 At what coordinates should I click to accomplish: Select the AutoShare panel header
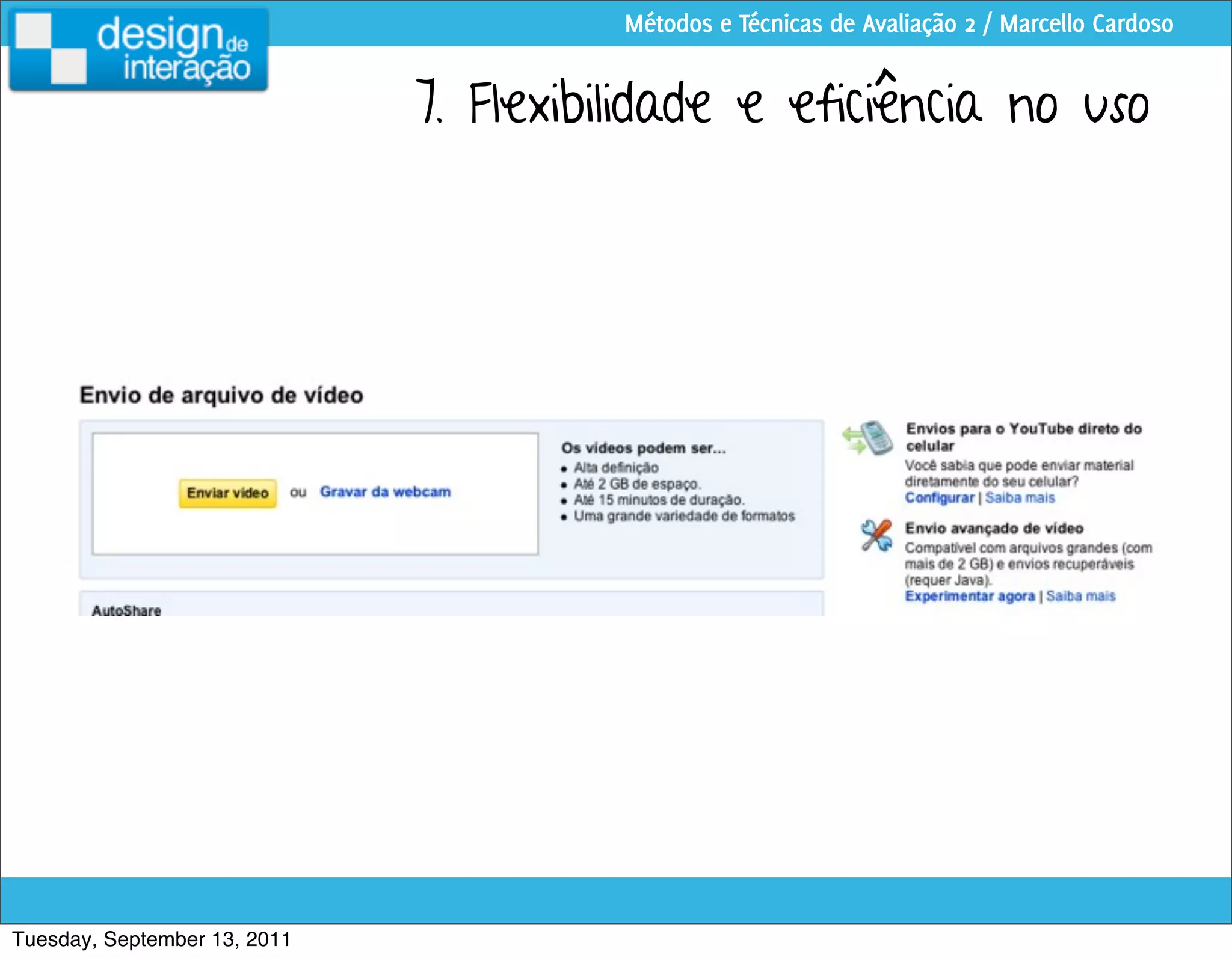(126, 610)
